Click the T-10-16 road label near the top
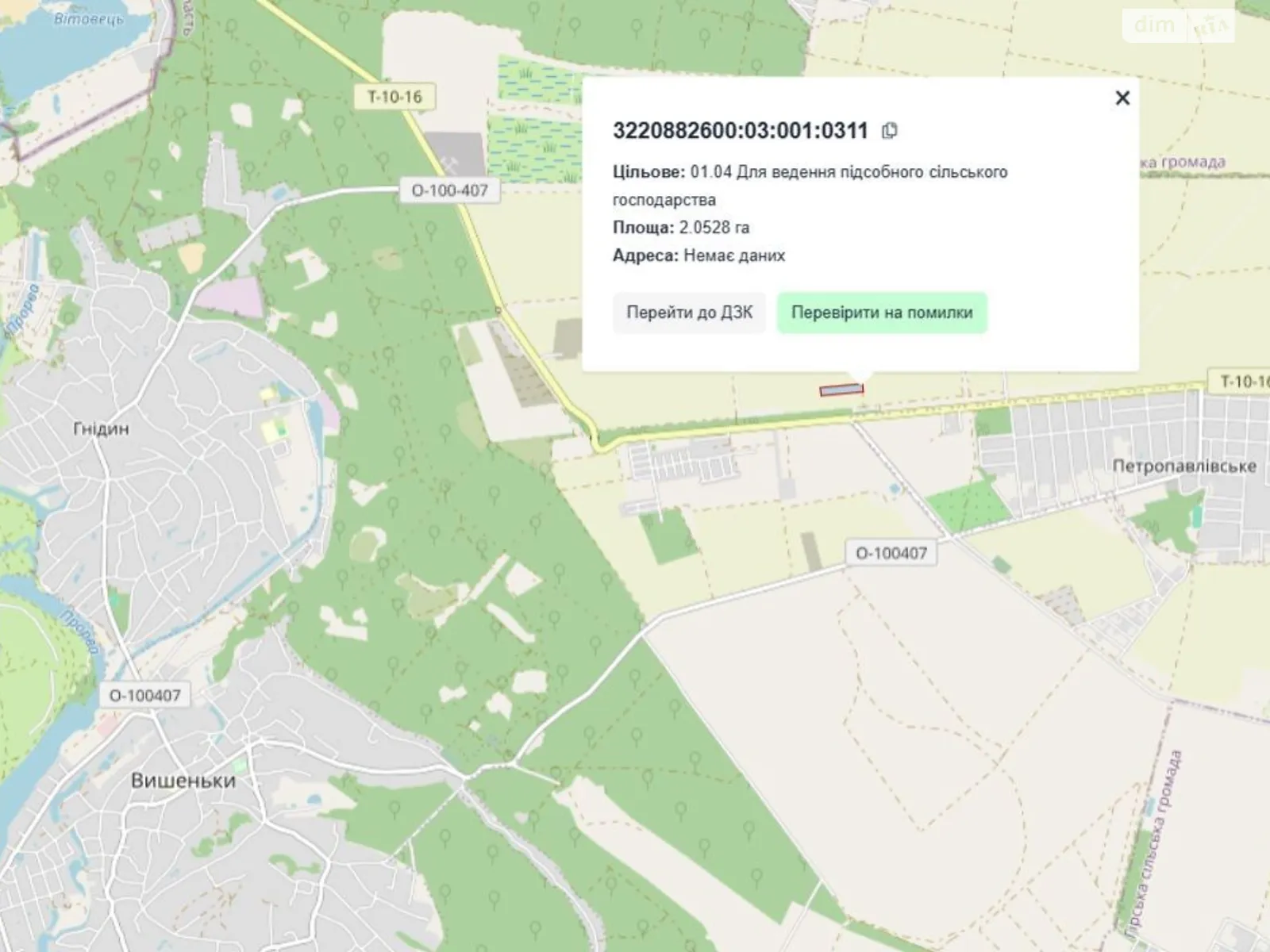Screen dimensions: 1270x952 click(394, 97)
